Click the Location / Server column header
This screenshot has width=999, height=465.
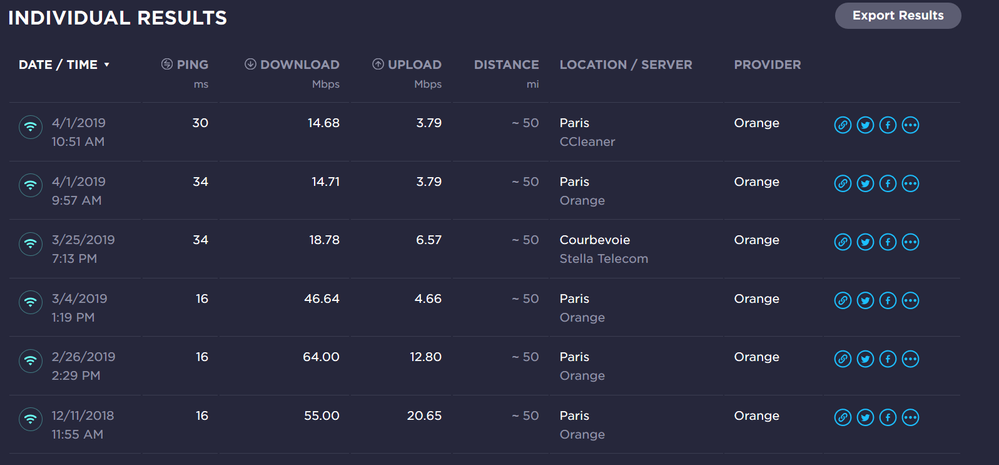626,65
